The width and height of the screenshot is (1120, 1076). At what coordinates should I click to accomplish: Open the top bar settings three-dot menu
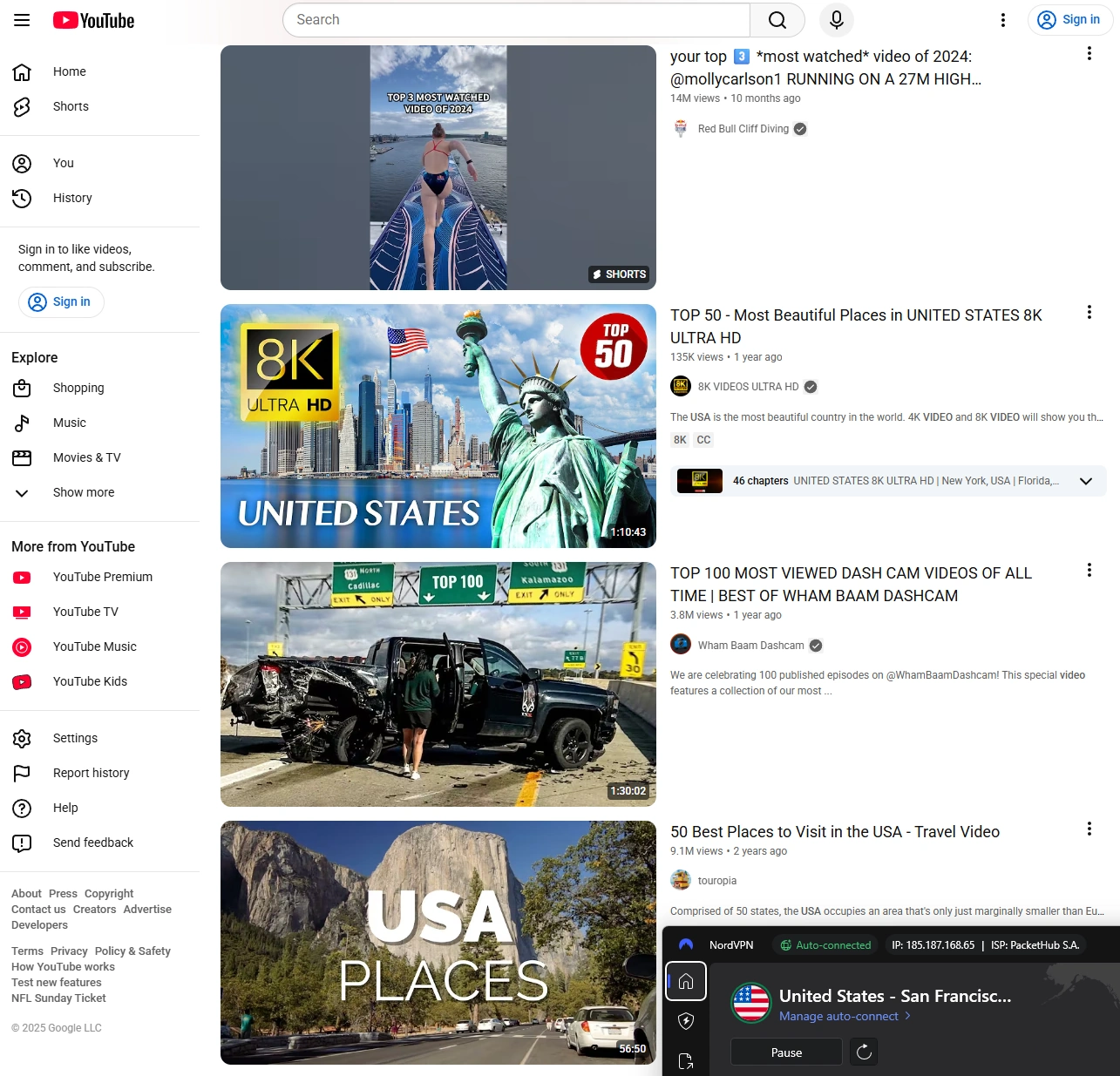click(1003, 20)
